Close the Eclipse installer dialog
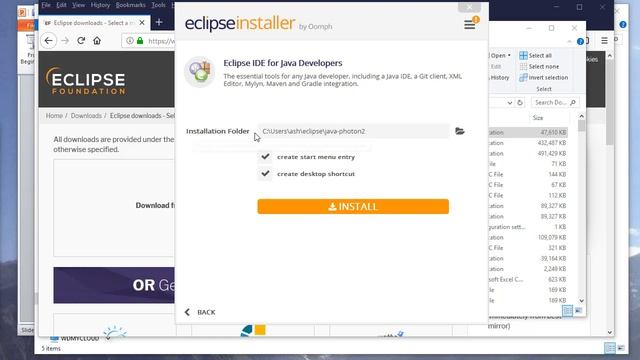This screenshot has height=360, width=640. (469, 7)
